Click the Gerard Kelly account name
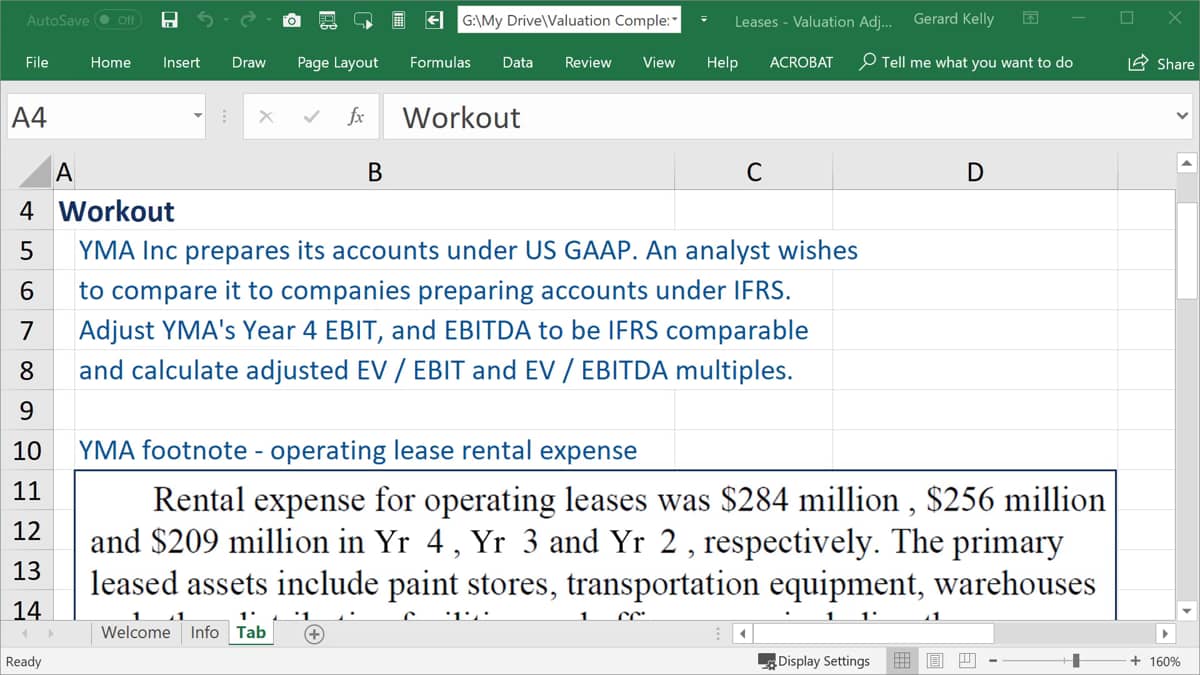 (954, 19)
